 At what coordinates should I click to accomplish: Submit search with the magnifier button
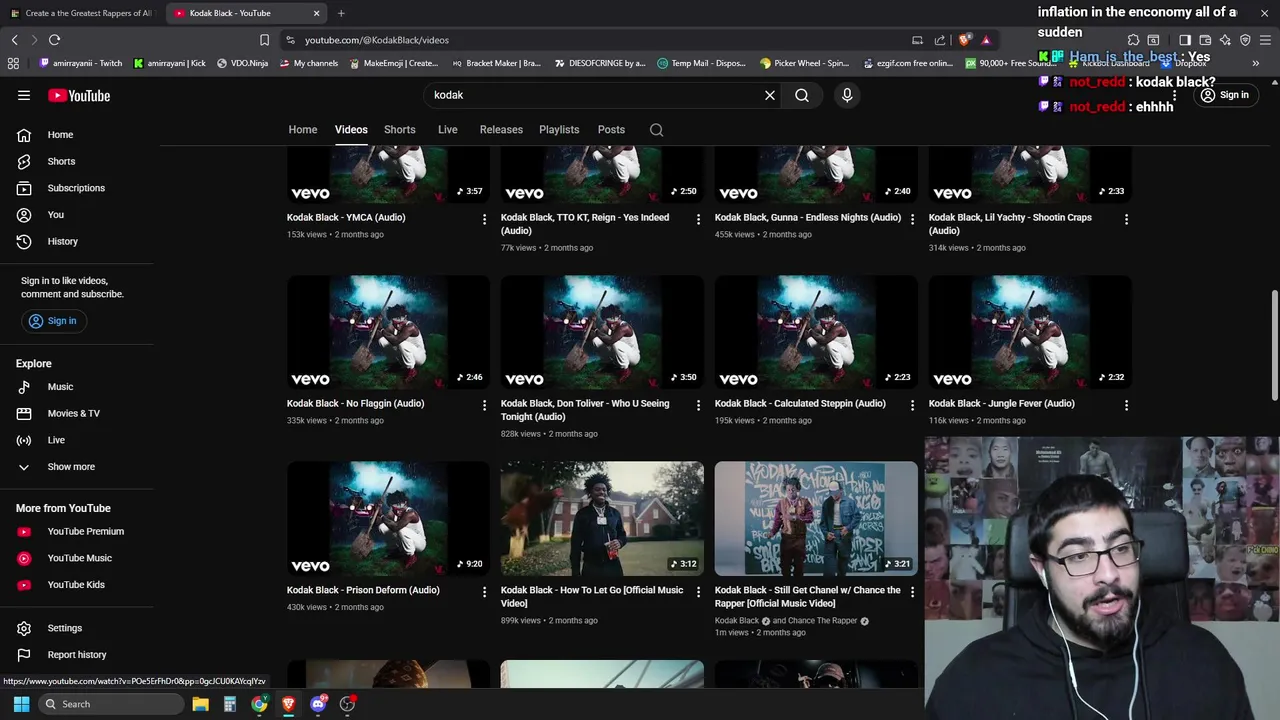click(x=802, y=95)
